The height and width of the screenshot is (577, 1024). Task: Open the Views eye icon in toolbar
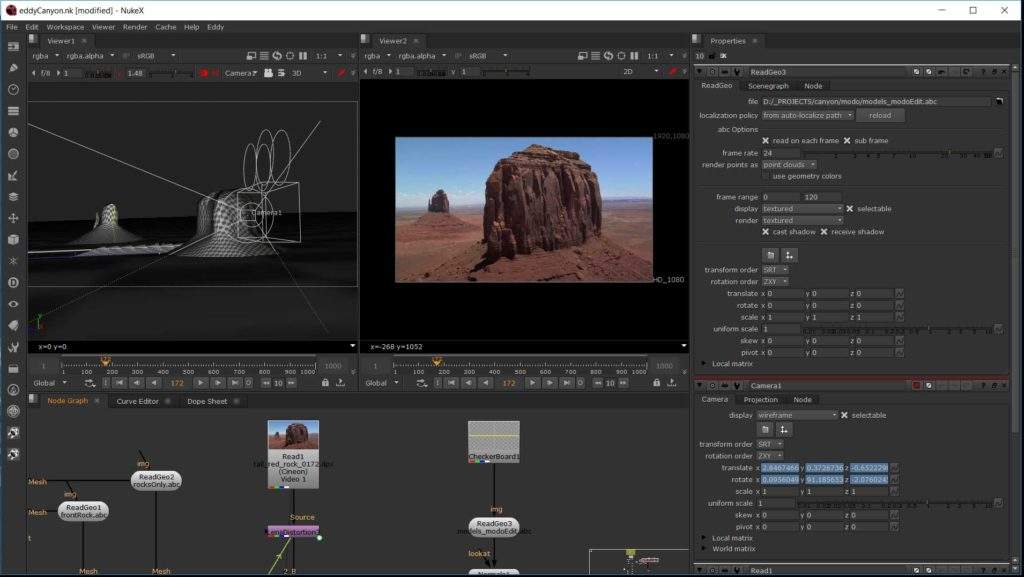(13, 303)
